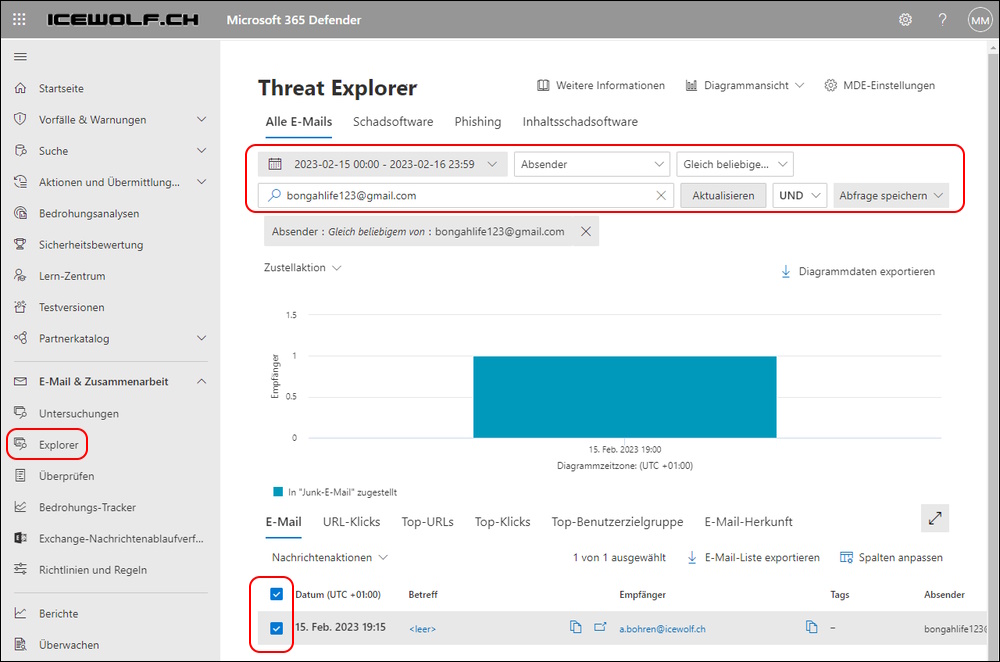Collapse navigation with hamburger icon
1000x662 pixels.
tap(20, 57)
